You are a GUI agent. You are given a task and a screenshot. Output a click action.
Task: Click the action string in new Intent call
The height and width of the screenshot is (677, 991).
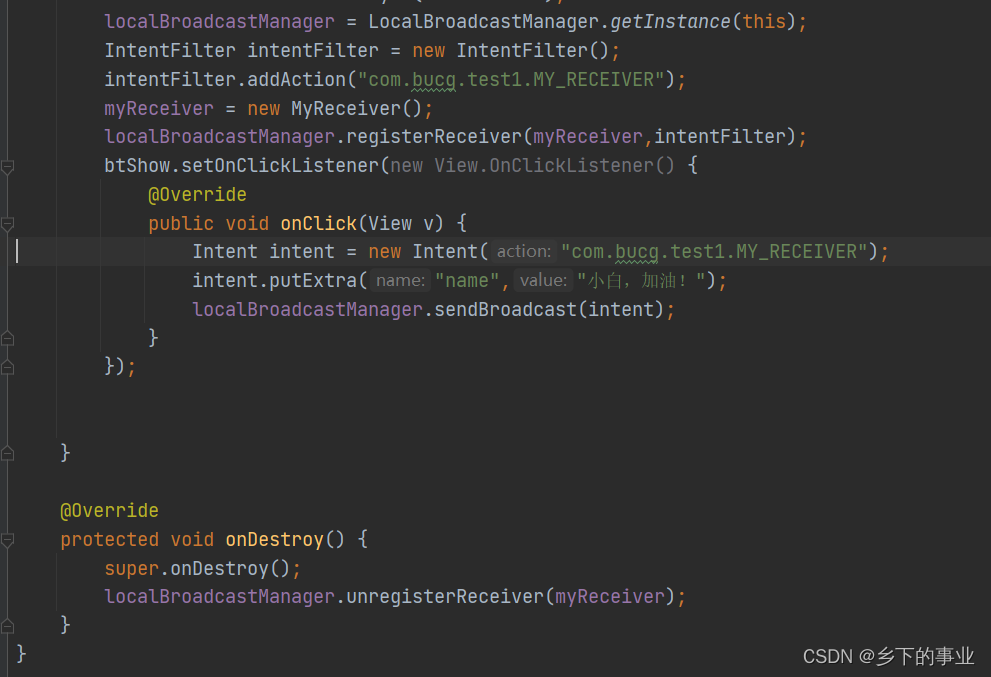tap(714, 252)
